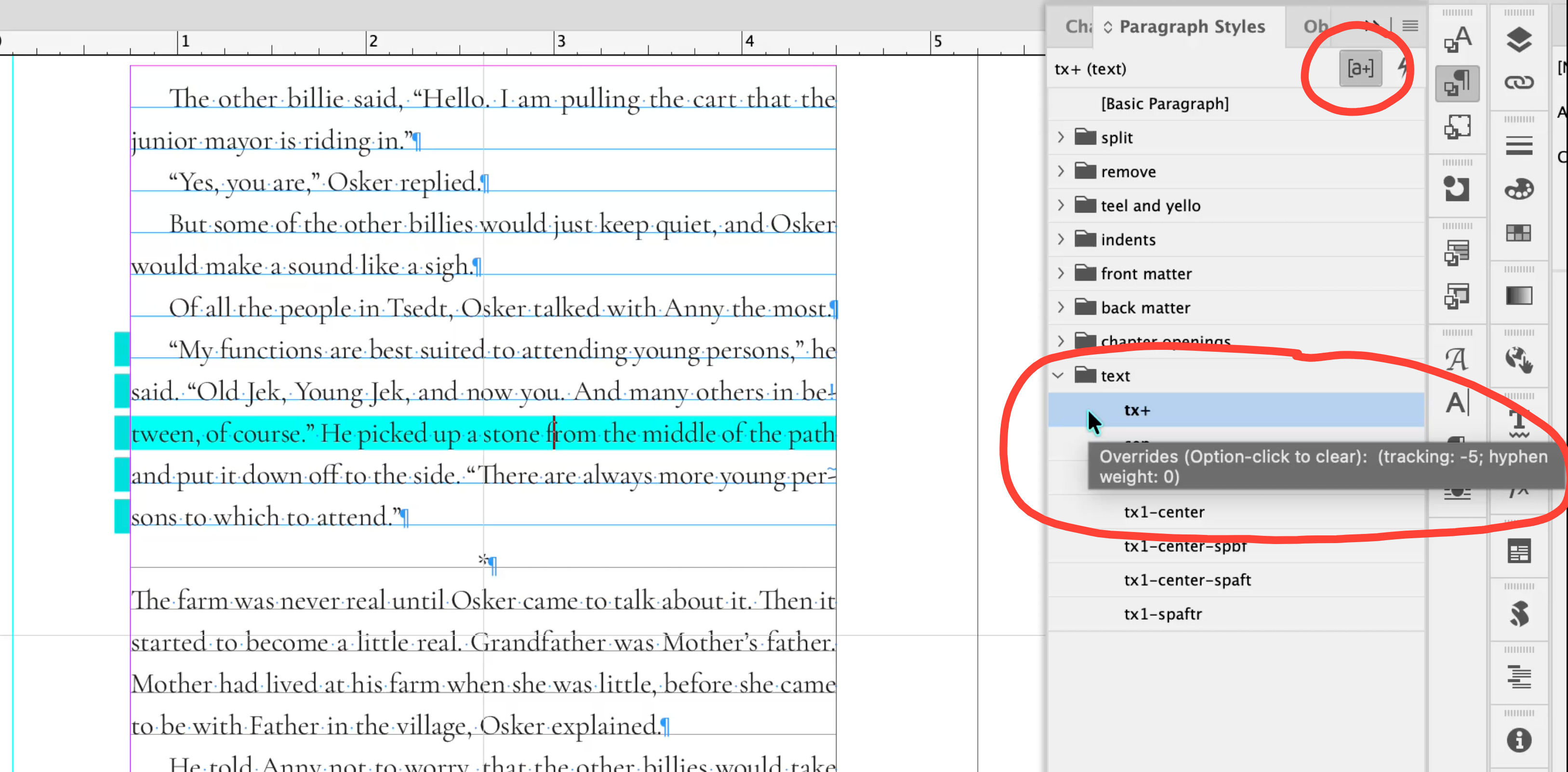Expand the remove style group
The image size is (1568, 772).
(1060, 171)
